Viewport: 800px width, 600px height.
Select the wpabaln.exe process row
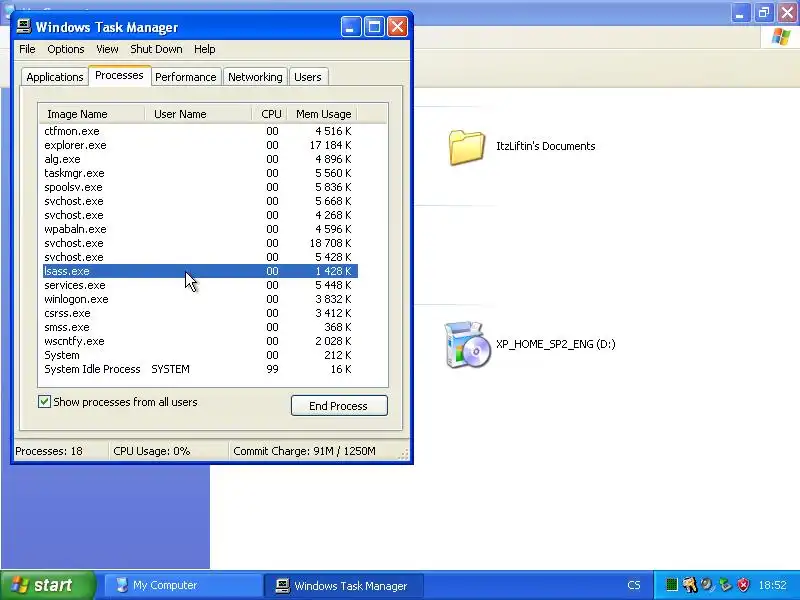pos(200,229)
